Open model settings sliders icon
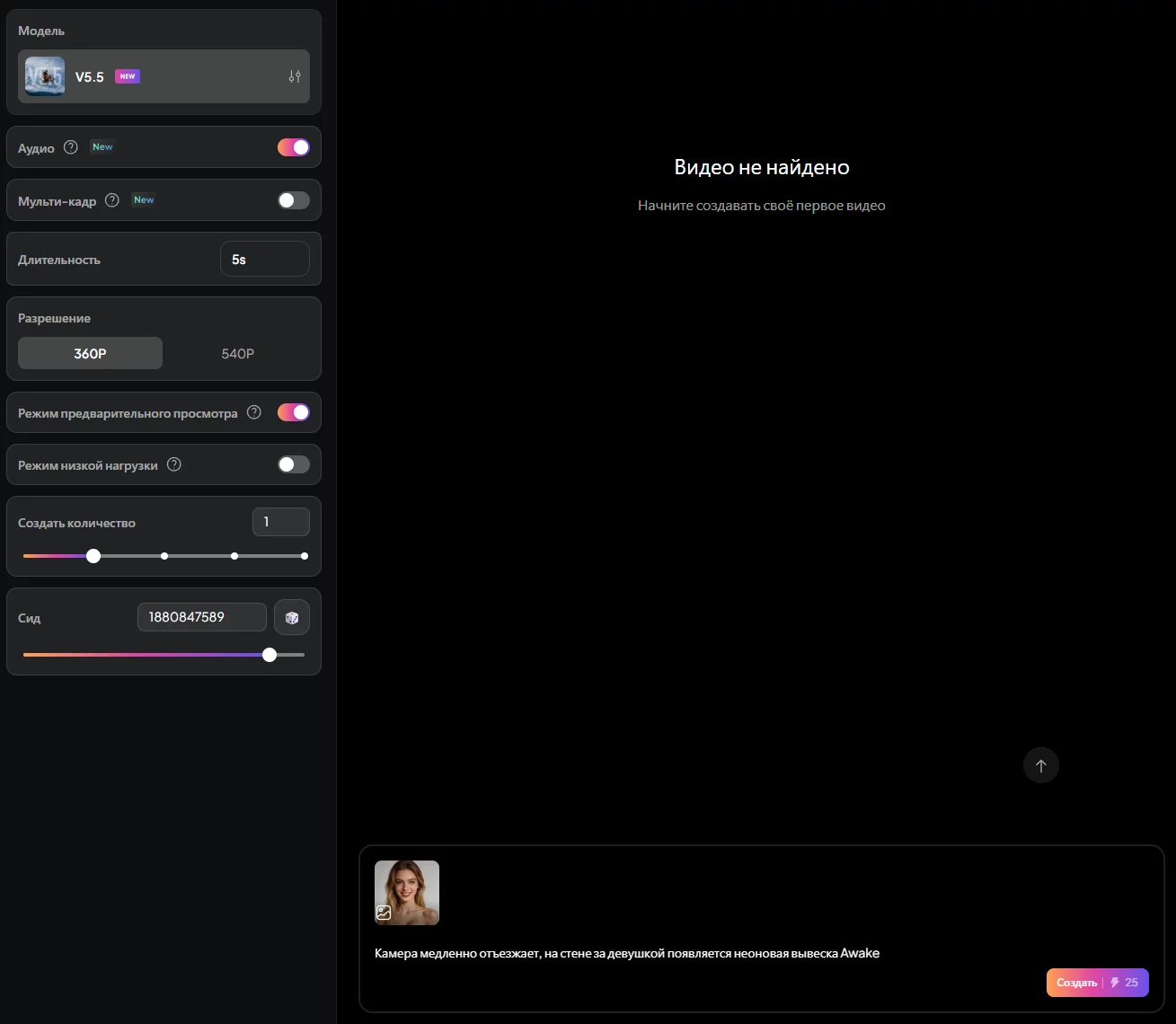Image resolution: width=1176 pixels, height=1024 pixels. tap(295, 76)
